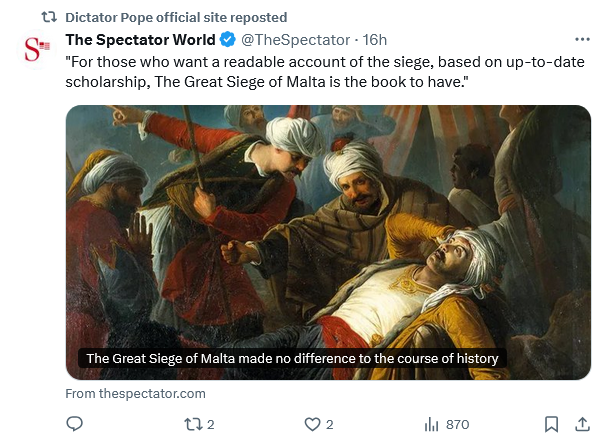The image size is (609, 445).
Task: Open the tweet via the 16h timestamp
Action: coord(375,40)
